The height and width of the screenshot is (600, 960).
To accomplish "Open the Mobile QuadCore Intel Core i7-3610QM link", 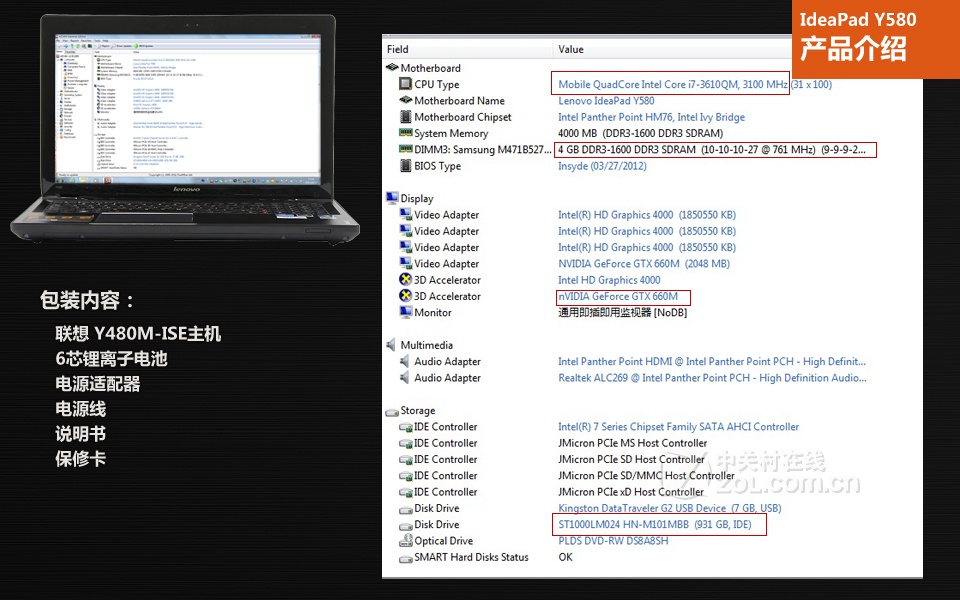I will click(673, 84).
